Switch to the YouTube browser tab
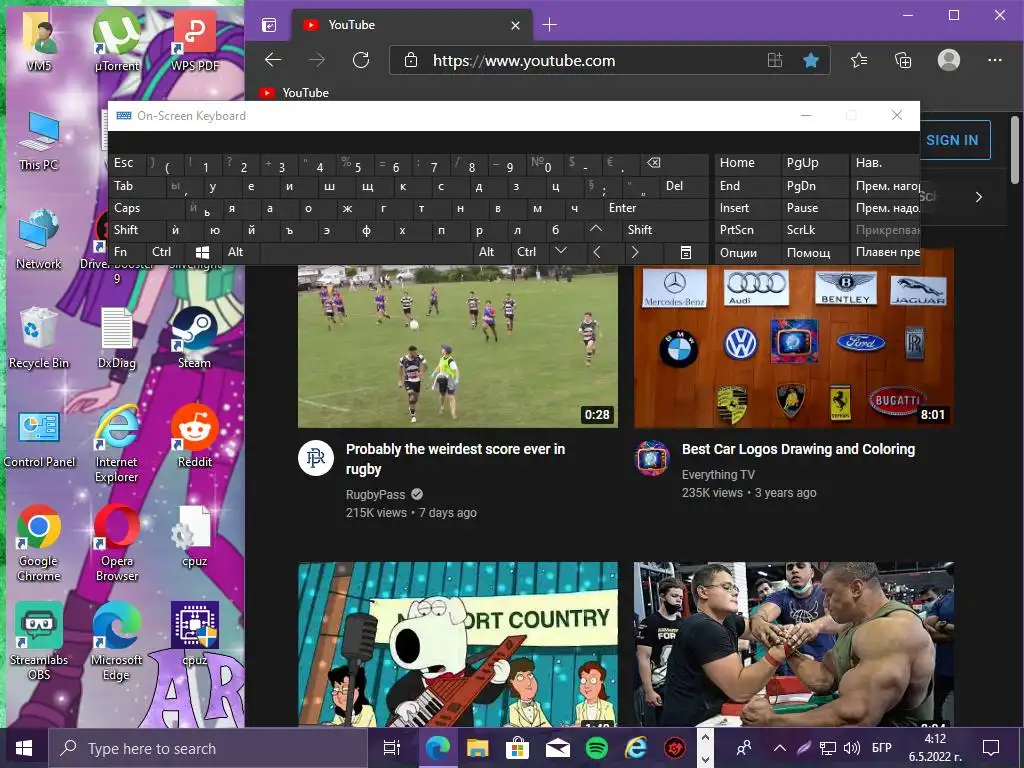Screen dimensions: 1024x768 [410, 25]
